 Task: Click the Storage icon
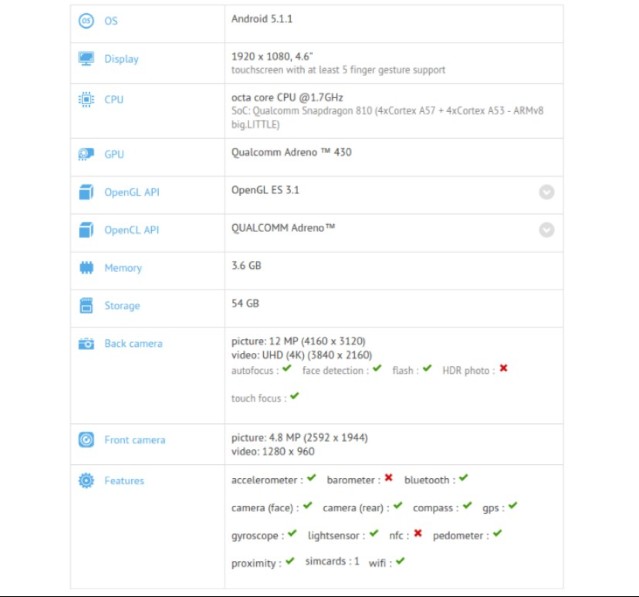point(86,306)
